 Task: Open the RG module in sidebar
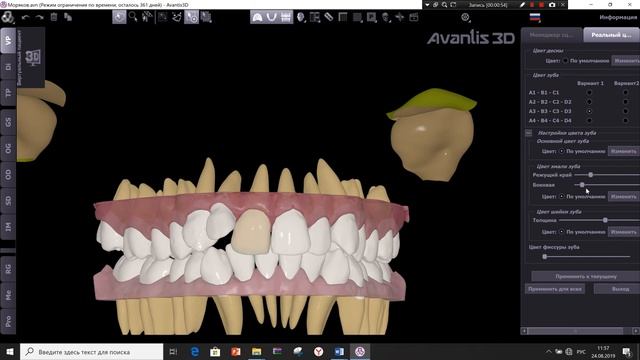8,269
